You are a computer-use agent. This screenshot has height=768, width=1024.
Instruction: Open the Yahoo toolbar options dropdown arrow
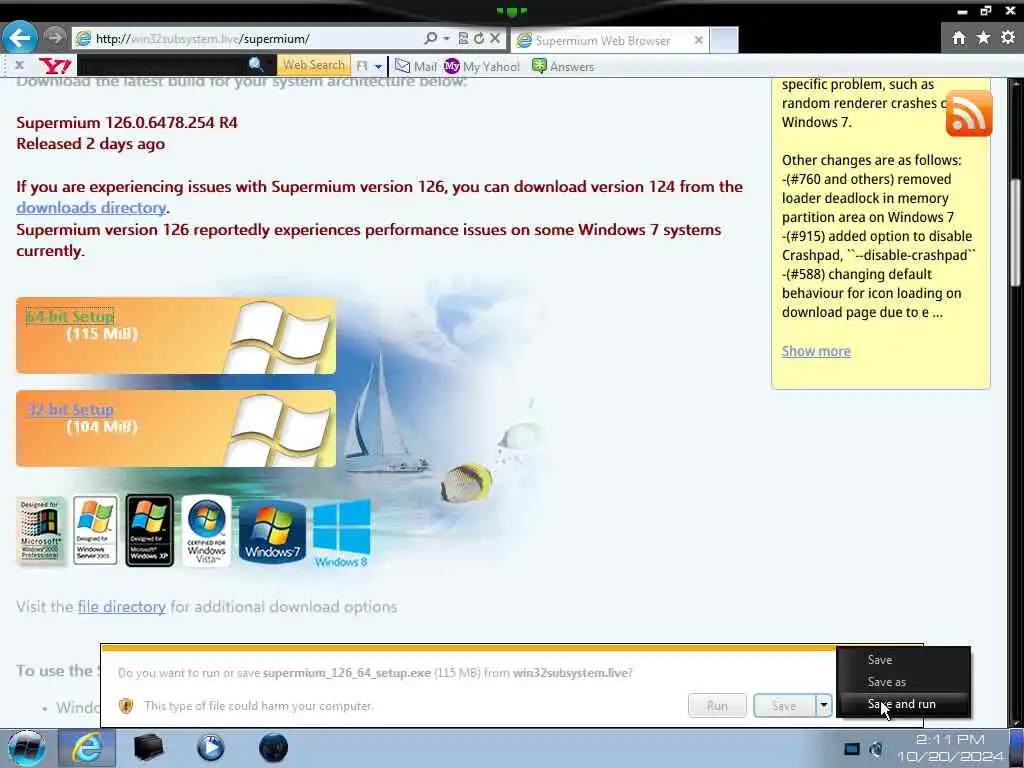[x=378, y=67]
